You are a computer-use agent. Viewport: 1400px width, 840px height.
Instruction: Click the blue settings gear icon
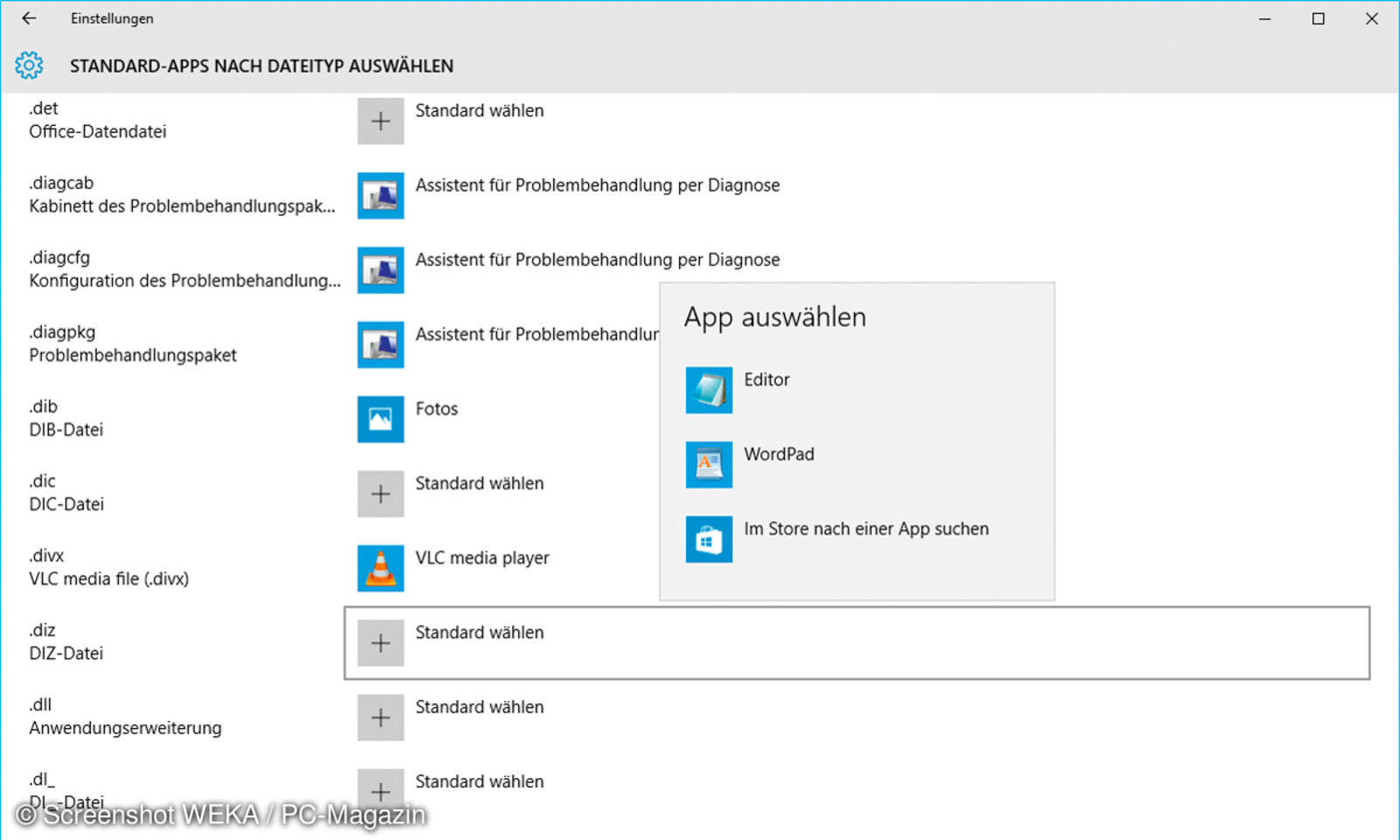(29, 65)
